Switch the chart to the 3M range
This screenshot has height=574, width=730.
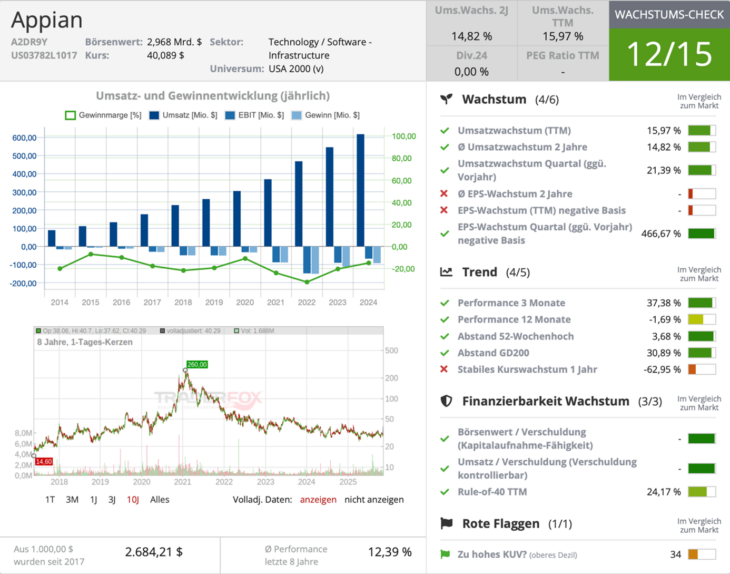(72, 499)
